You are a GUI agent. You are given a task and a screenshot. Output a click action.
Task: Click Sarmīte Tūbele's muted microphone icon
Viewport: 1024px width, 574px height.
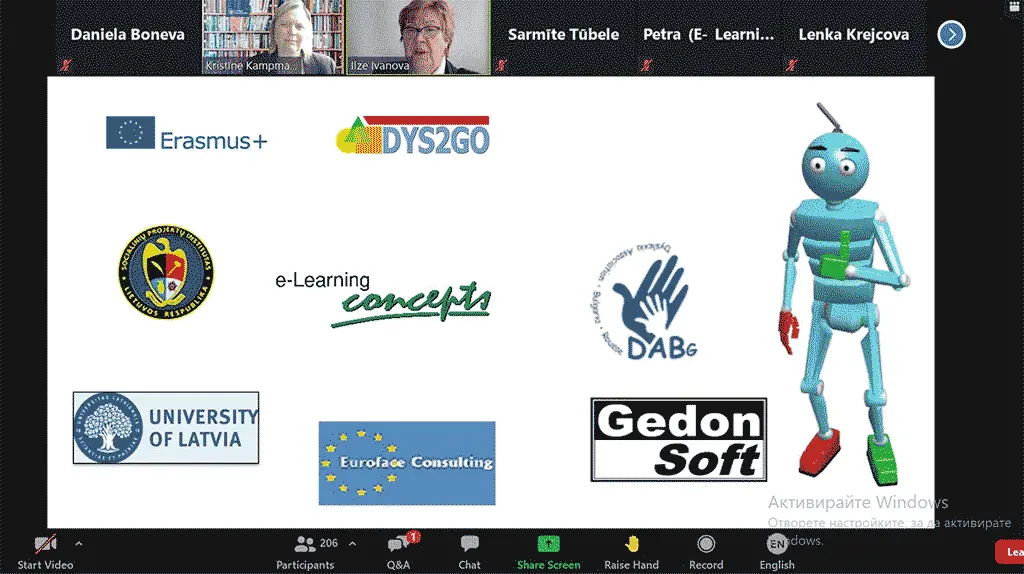tap(501, 65)
